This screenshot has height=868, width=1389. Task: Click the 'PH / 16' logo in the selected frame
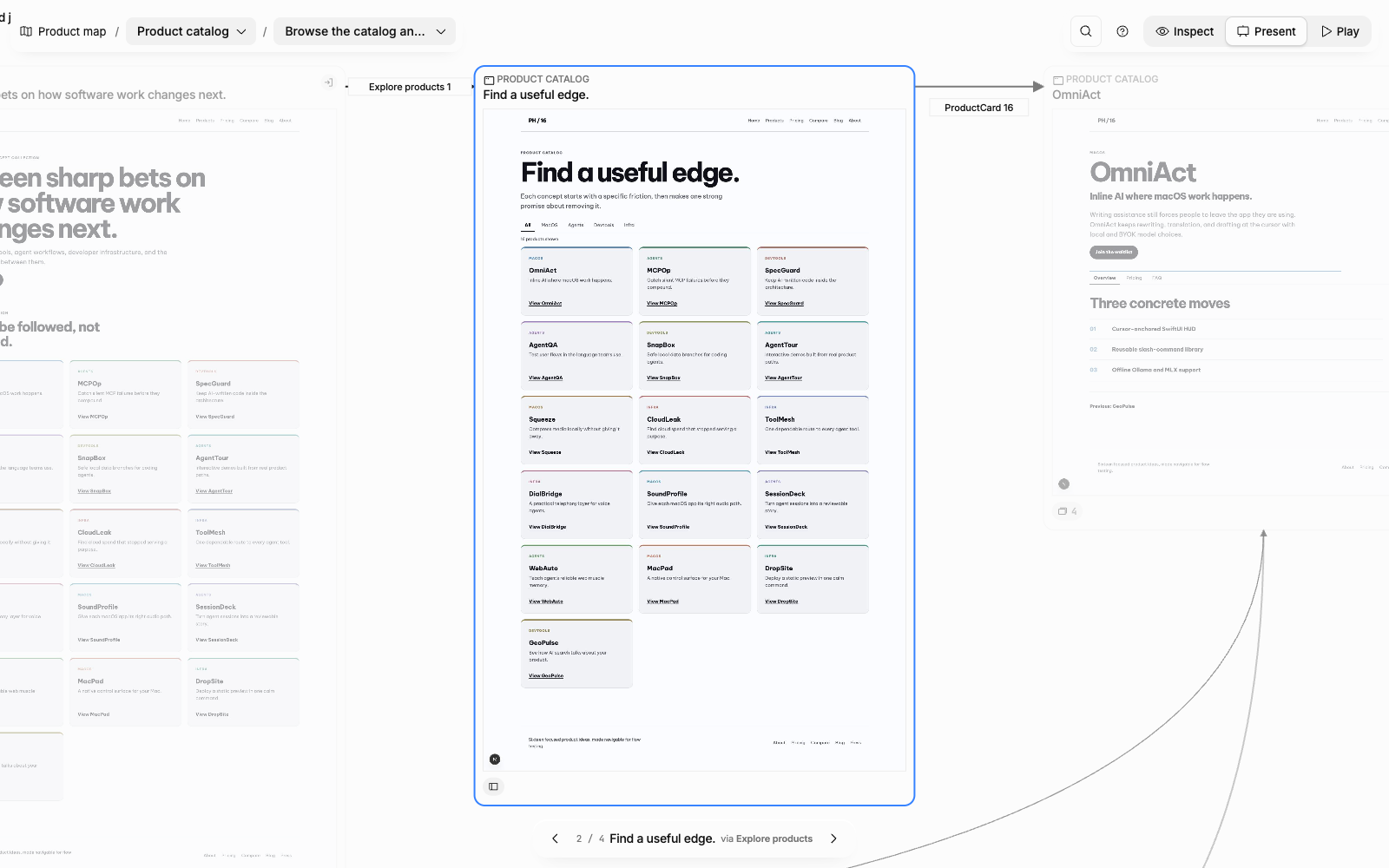(x=537, y=121)
